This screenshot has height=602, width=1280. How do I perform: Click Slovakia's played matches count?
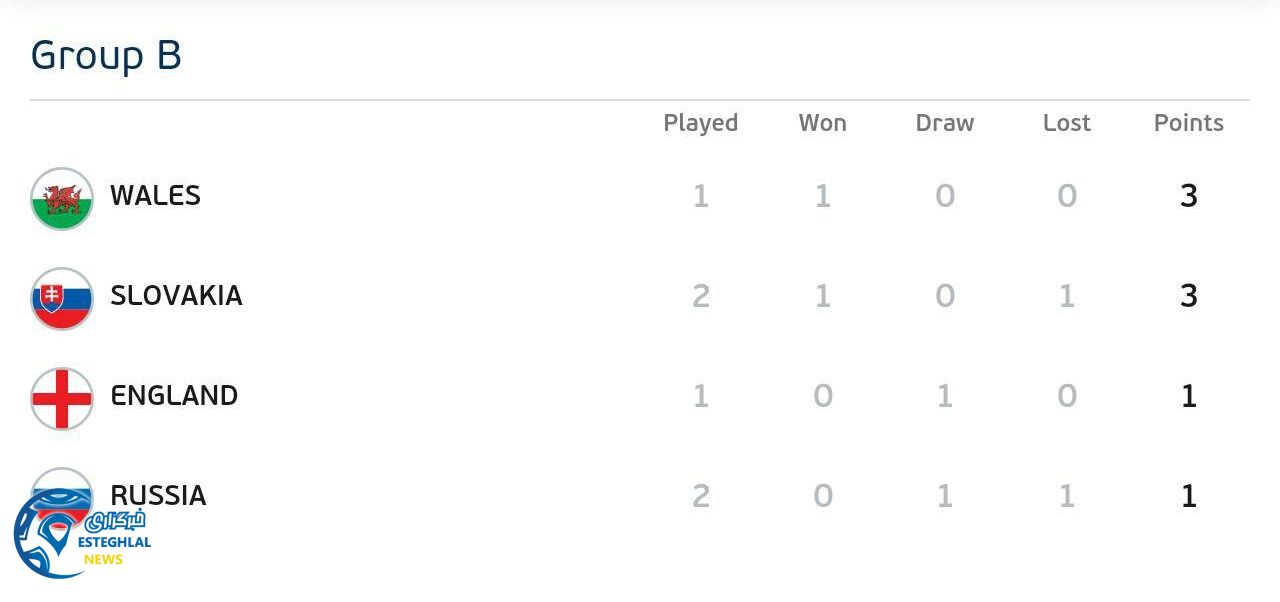point(700,296)
